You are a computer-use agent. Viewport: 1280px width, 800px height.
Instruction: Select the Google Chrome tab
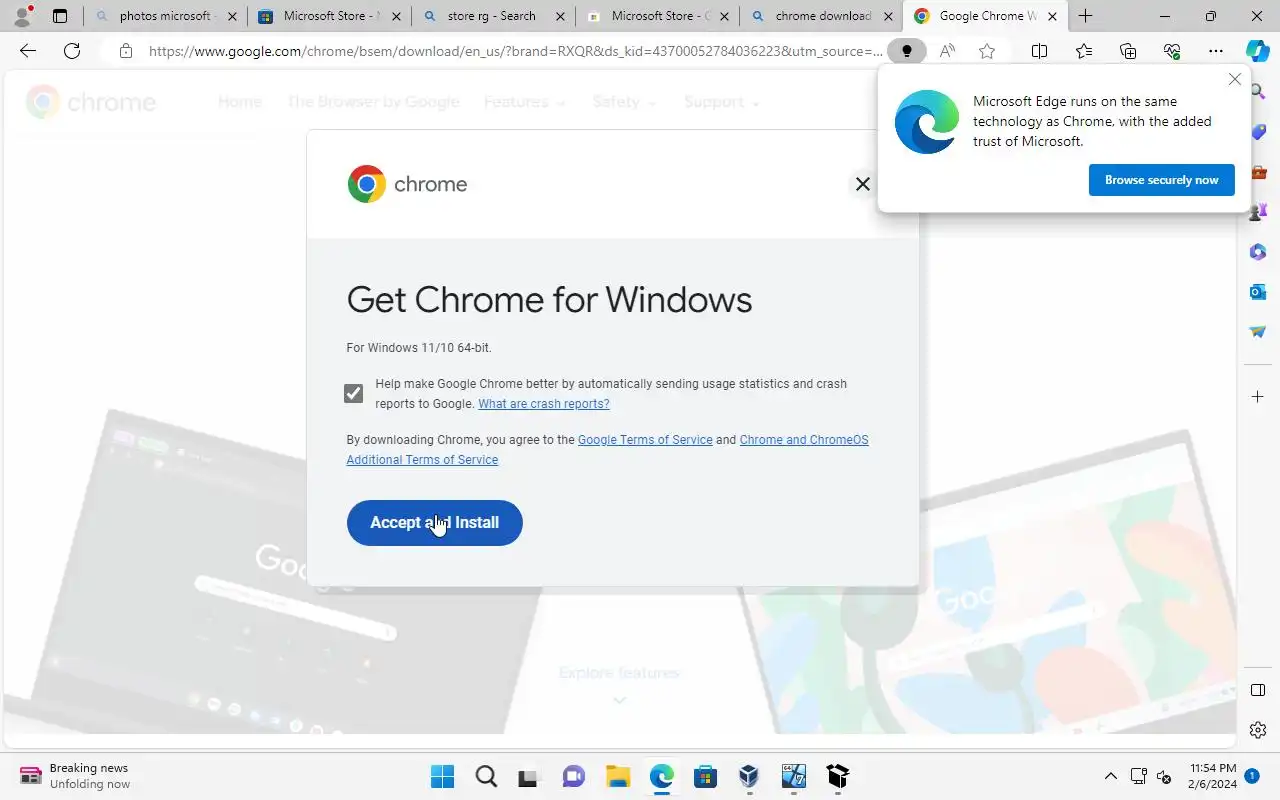(985, 16)
